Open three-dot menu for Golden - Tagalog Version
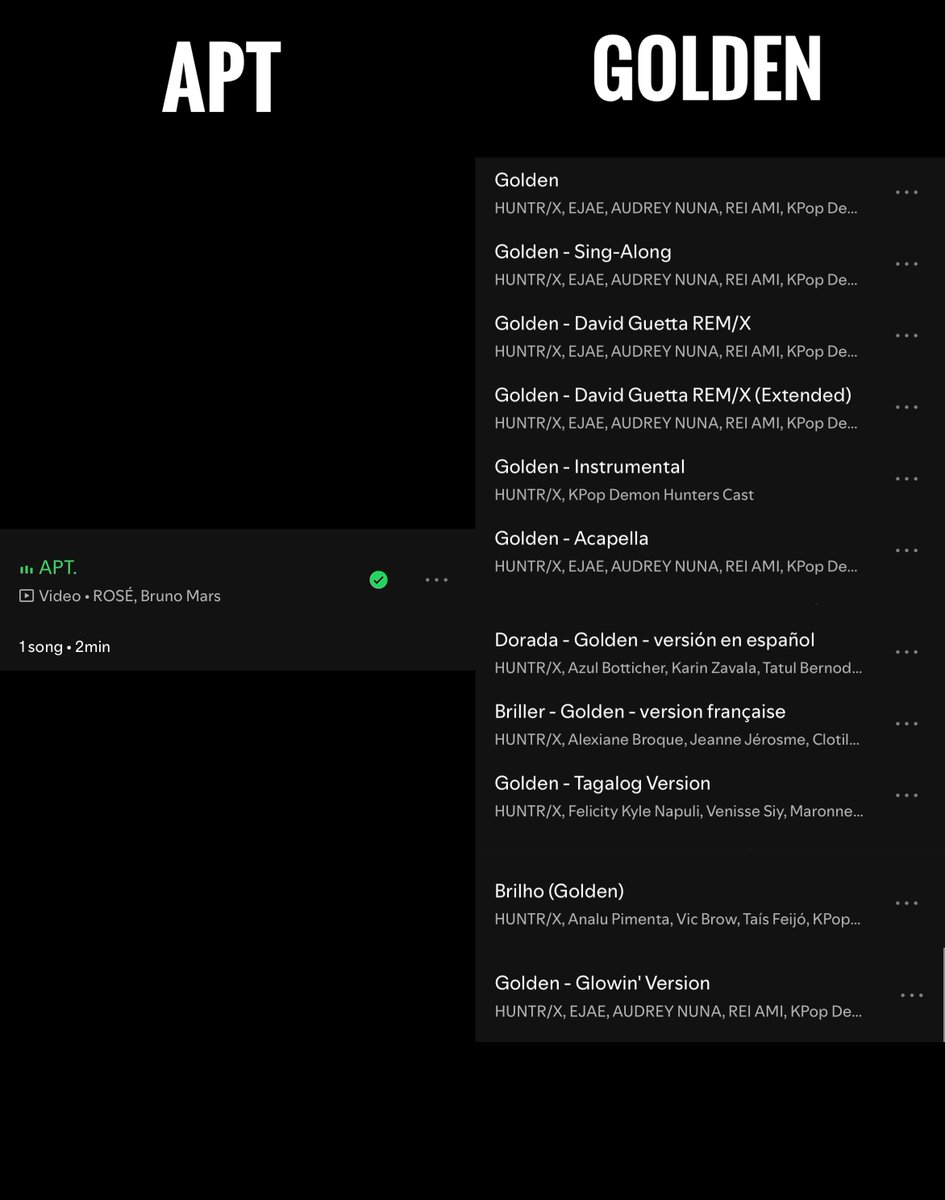Viewport: 945px width, 1200px height. click(906, 796)
